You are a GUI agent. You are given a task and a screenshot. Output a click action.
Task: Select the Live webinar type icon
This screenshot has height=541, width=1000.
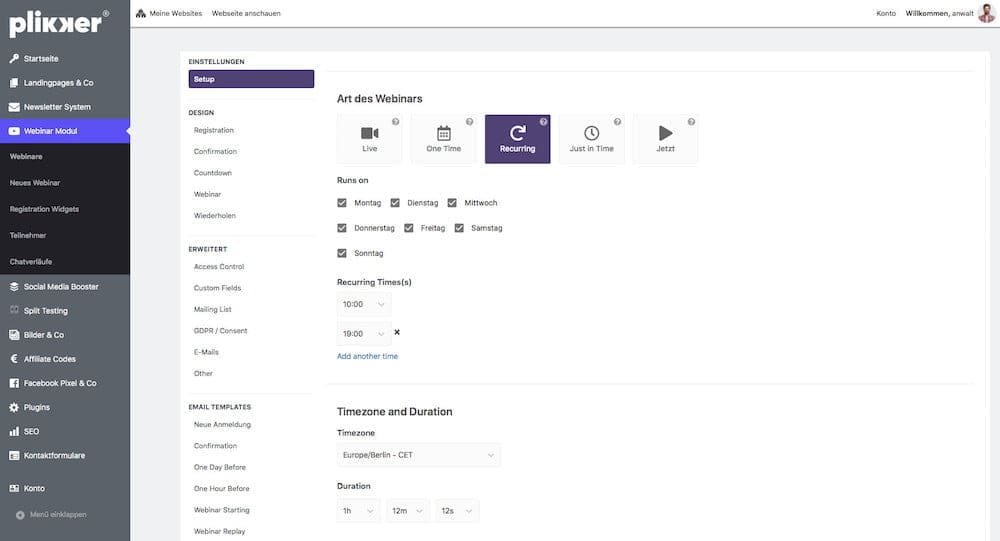pos(369,134)
